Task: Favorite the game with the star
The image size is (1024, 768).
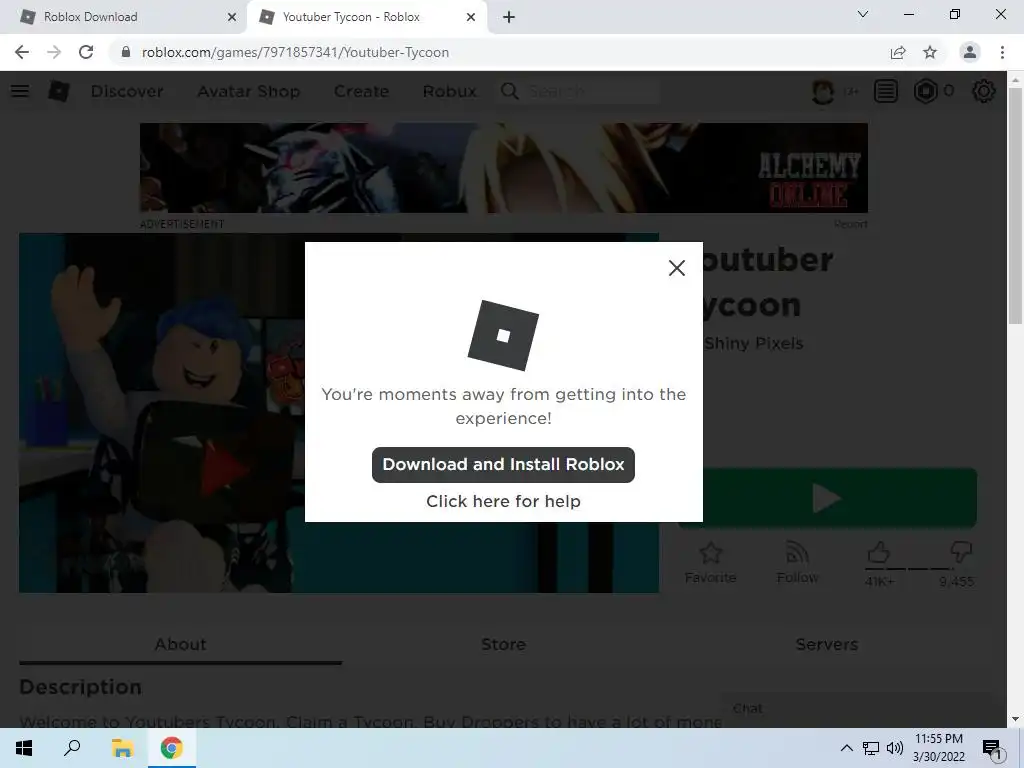Action: click(711, 562)
